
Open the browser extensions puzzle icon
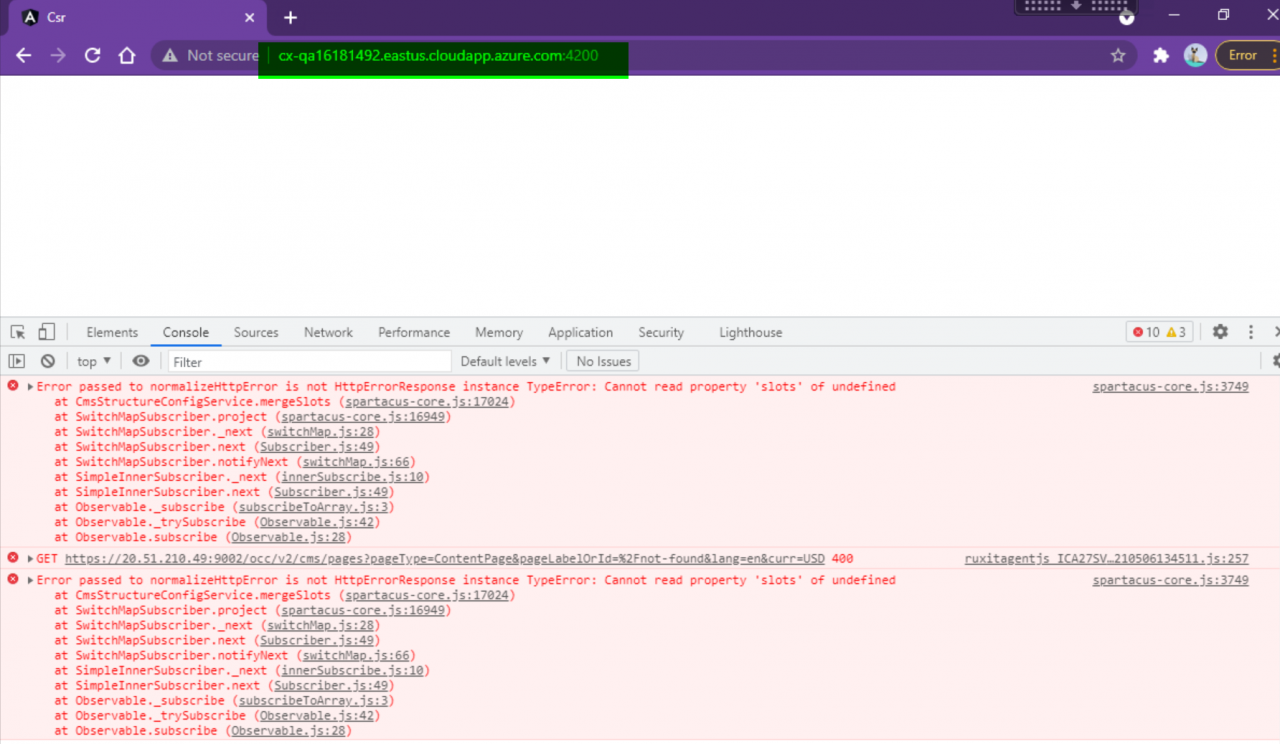coord(1161,56)
